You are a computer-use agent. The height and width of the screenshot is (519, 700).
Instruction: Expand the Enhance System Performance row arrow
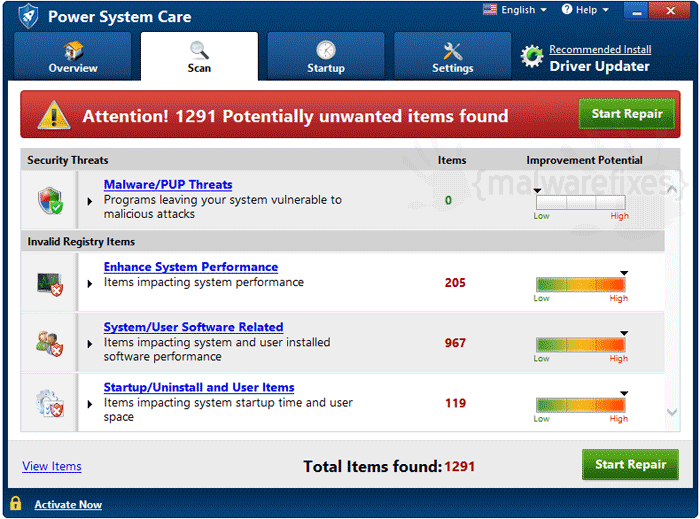tap(90, 283)
